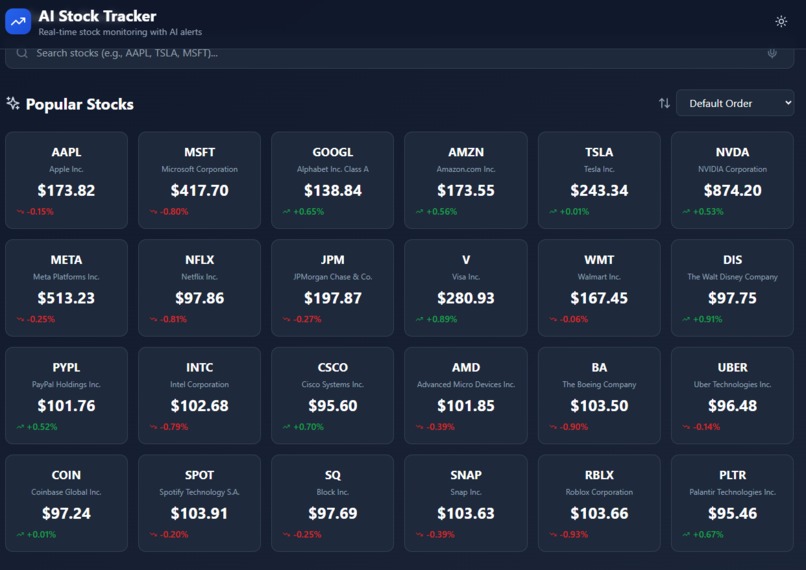This screenshot has height=570, width=806.
Task: Click the uptrend icon on AMZN card
Action: [419, 211]
